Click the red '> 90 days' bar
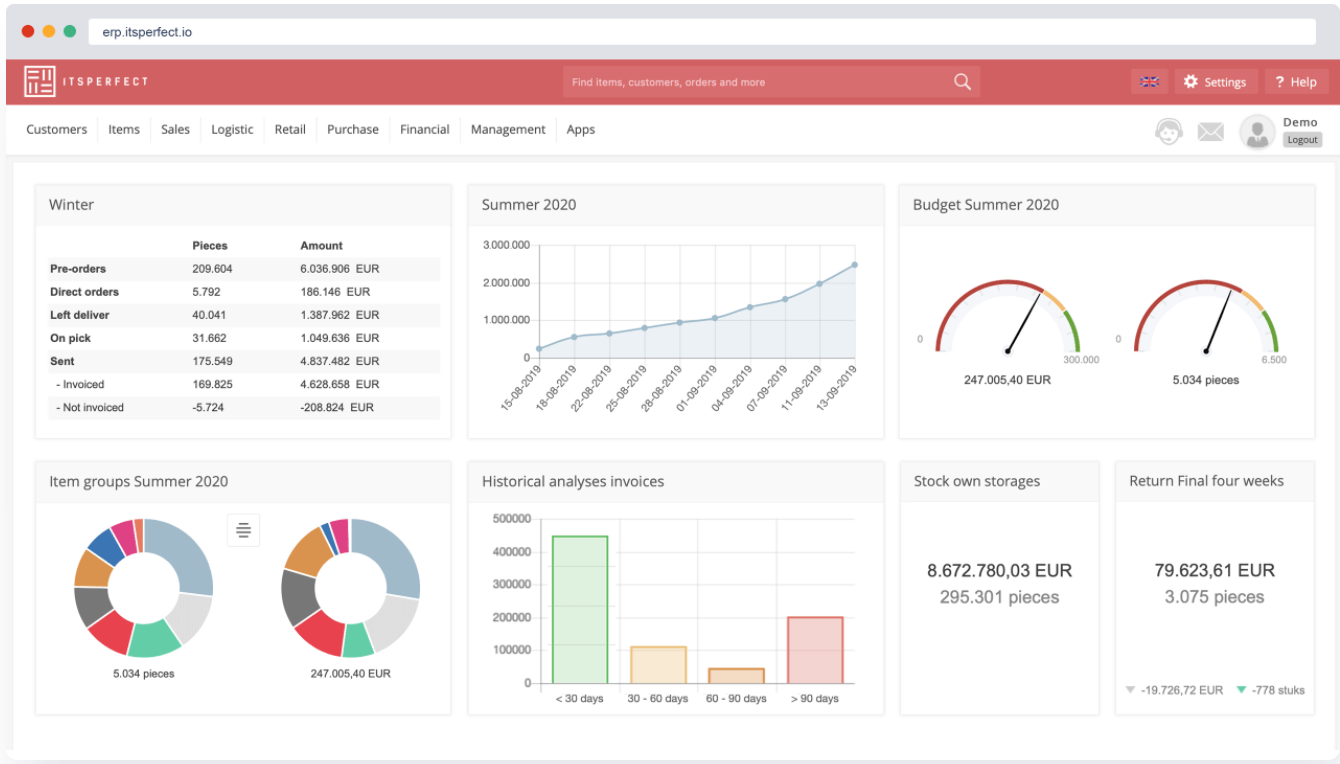This screenshot has width=1340, height=764. (x=815, y=650)
